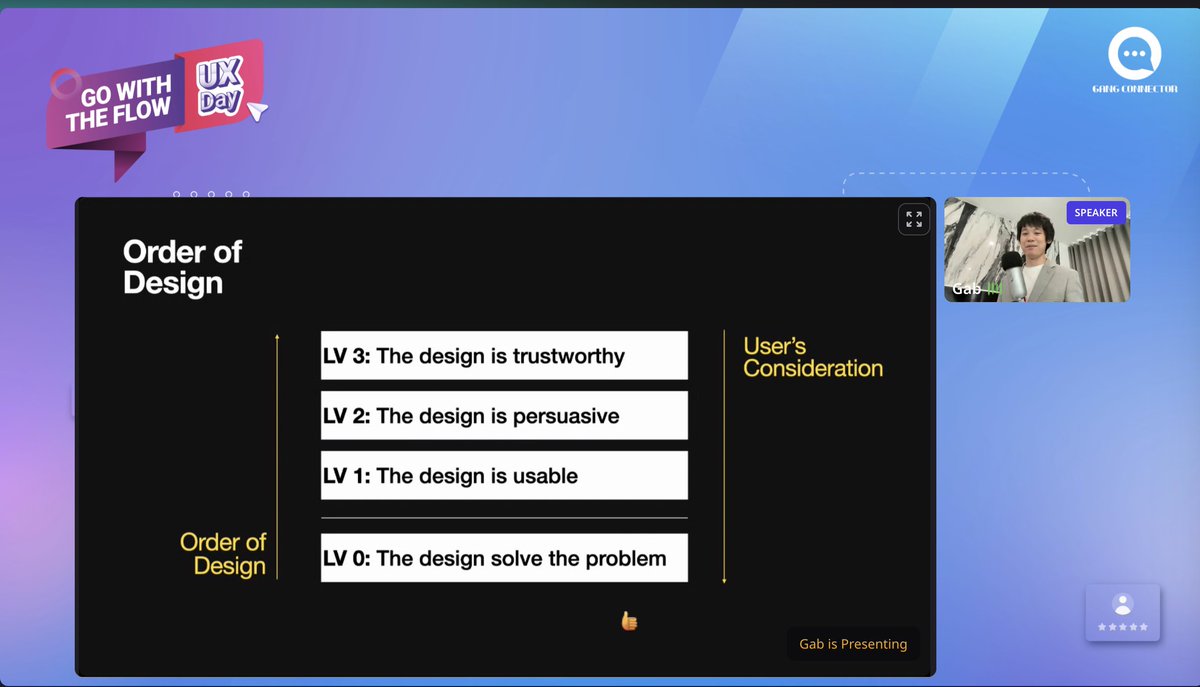The height and width of the screenshot is (687, 1200).
Task: Click the UX Day badge
Action: (x=221, y=88)
